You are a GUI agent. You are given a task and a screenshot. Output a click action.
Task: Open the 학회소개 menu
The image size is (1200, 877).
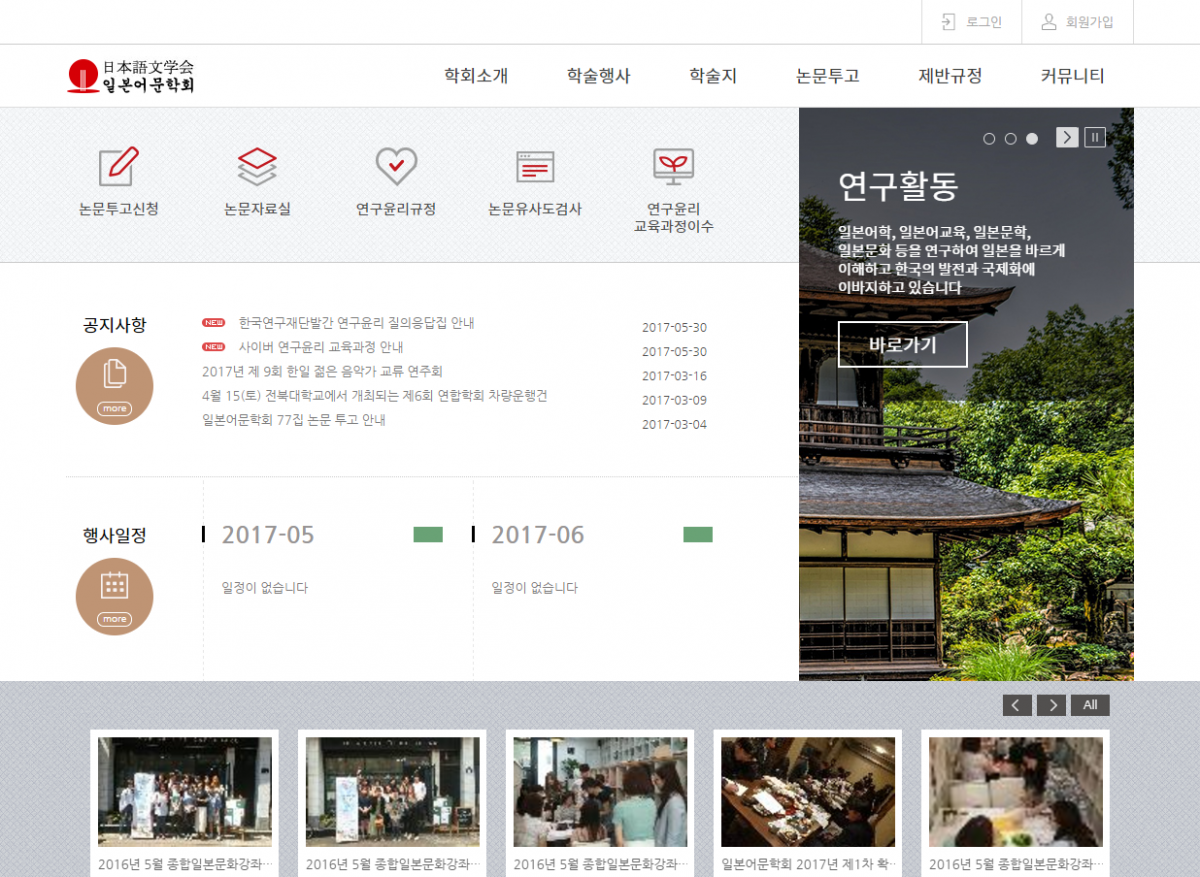coord(476,76)
